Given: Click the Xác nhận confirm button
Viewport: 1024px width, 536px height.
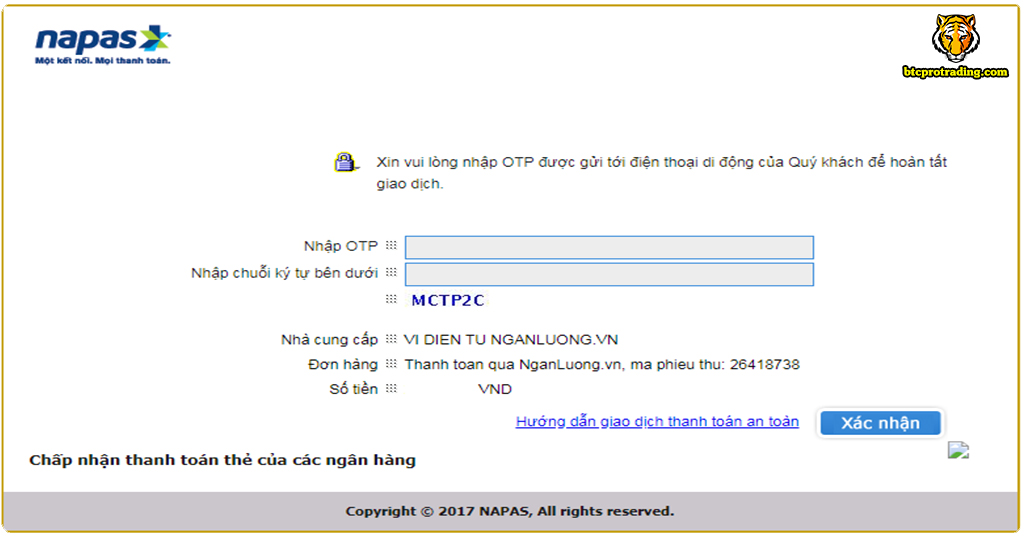Looking at the screenshot, I should click(880, 423).
